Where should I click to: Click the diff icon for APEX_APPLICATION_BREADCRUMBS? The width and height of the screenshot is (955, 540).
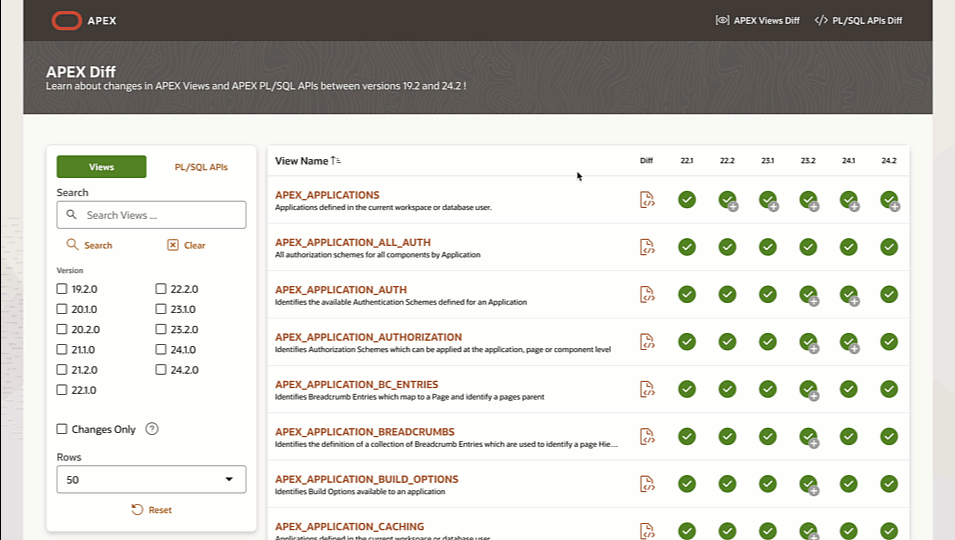point(647,437)
